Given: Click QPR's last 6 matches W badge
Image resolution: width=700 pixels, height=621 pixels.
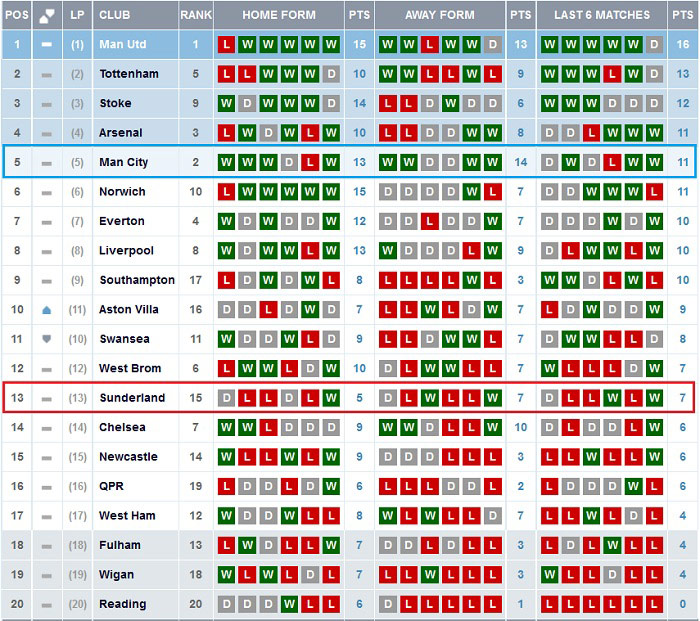Looking at the screenshot, I should [x=633, y=487].
